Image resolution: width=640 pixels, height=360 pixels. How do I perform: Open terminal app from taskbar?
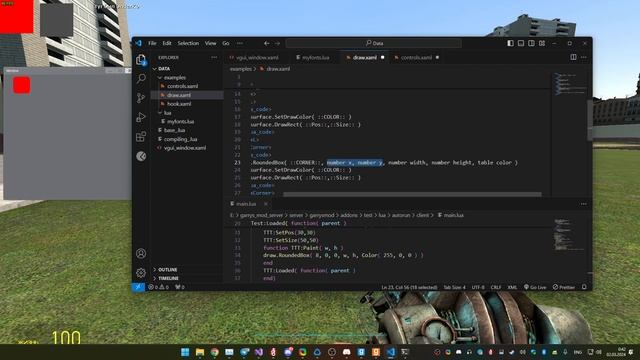coord(405,352)
